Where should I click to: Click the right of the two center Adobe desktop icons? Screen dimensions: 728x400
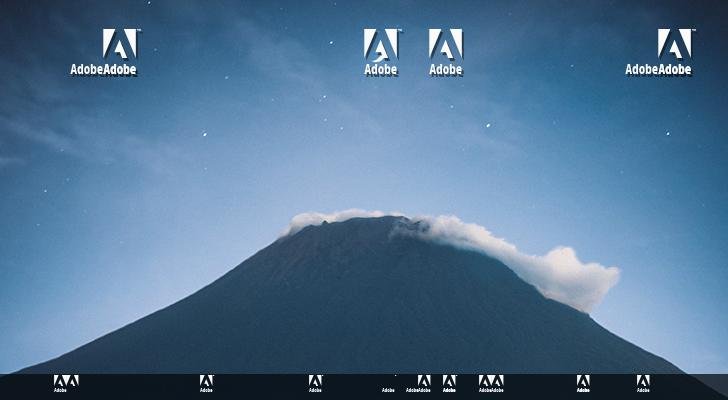point(446,44)
